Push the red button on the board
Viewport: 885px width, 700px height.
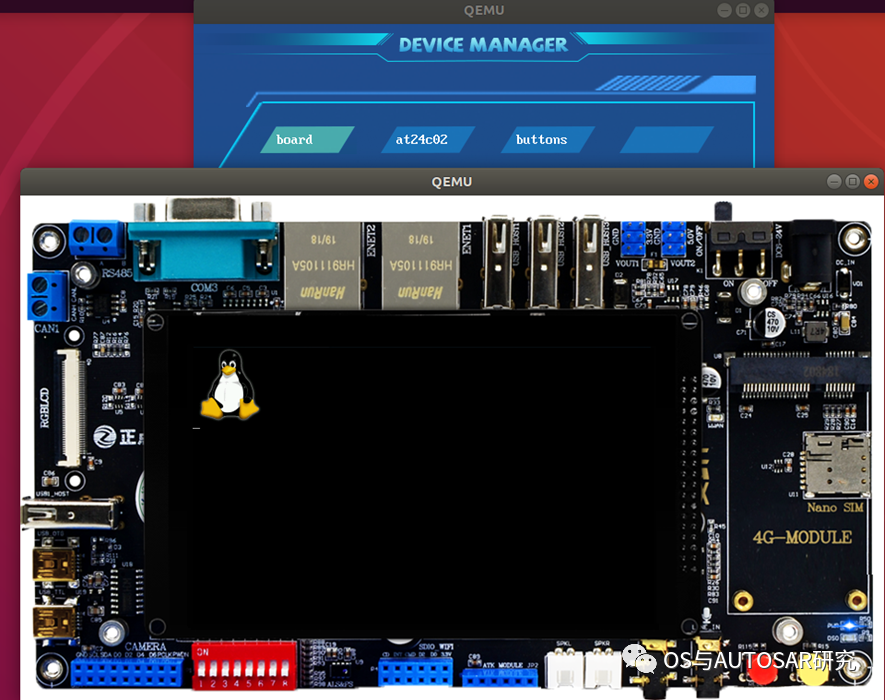point(762,671)
